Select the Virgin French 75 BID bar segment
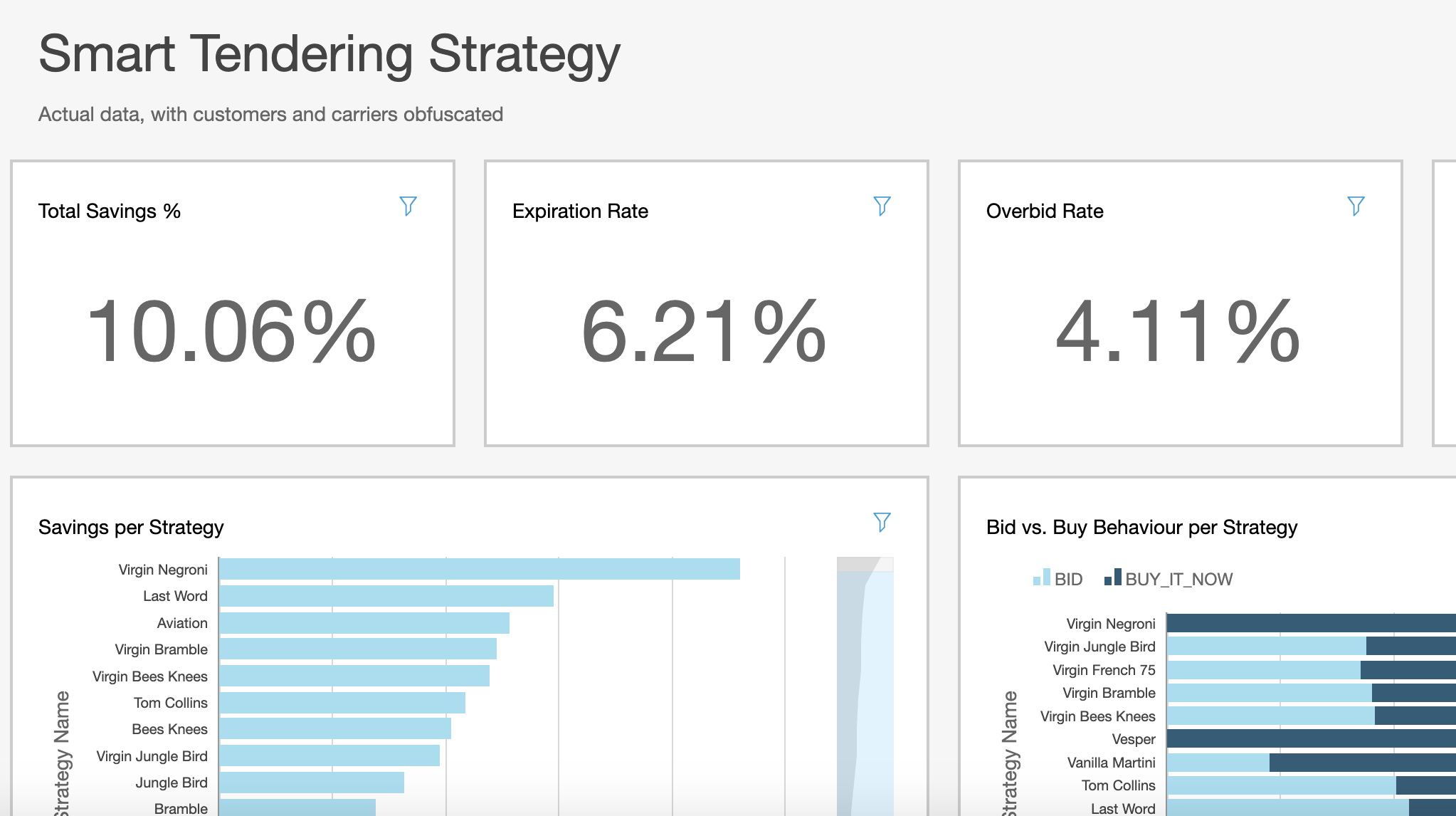Image resolution: width=1456 pixels, height=816 pixels. [1264, 669]
